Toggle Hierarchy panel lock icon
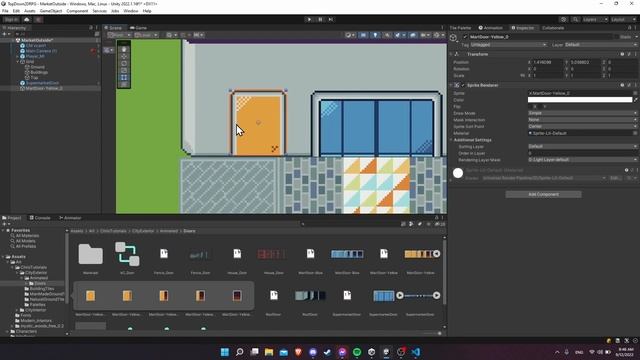Image resolution: width=640 pixels, height=360 pixels. (x=91, y=28)
